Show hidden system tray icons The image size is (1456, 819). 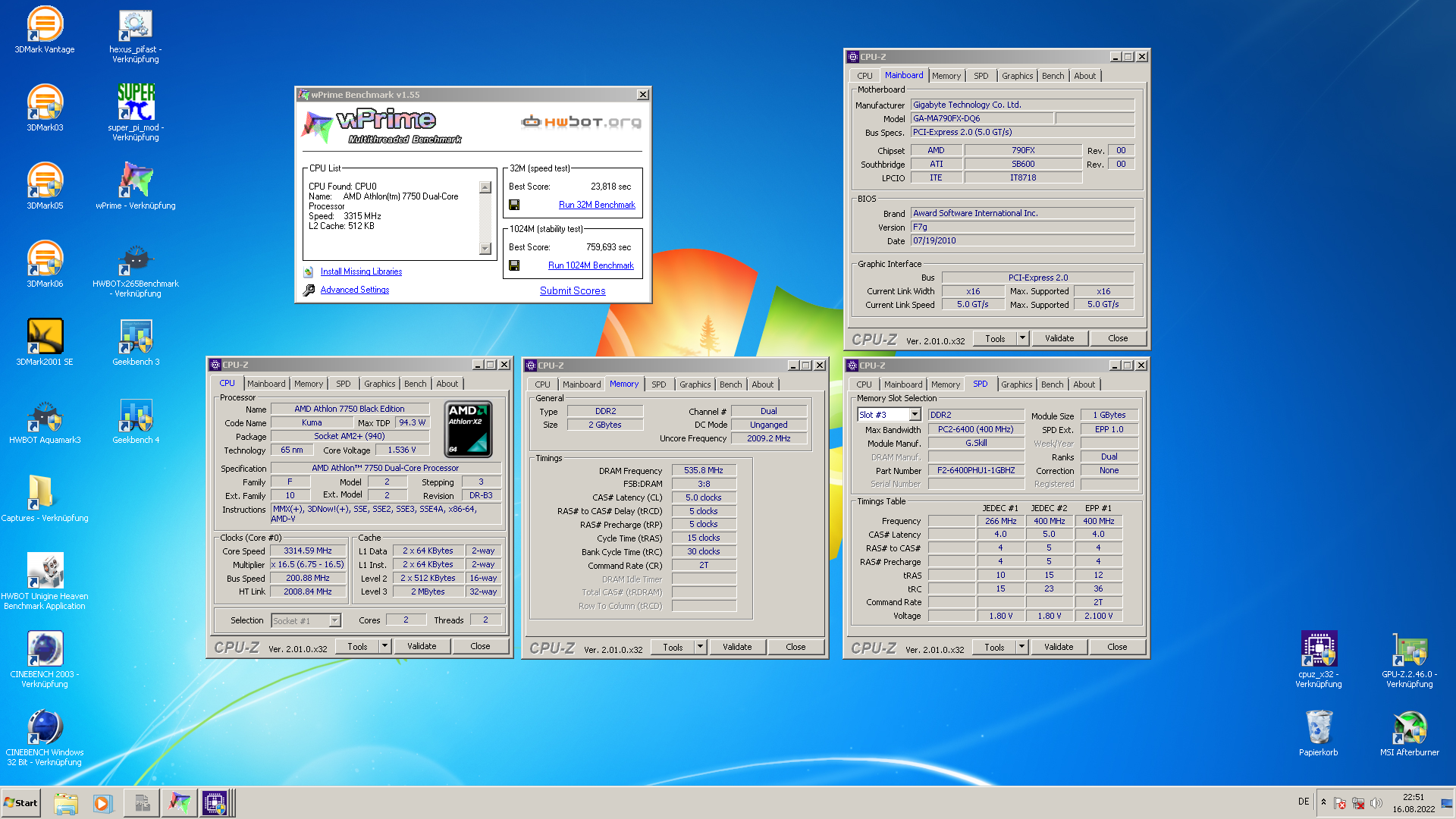[x=1323, y=802]
